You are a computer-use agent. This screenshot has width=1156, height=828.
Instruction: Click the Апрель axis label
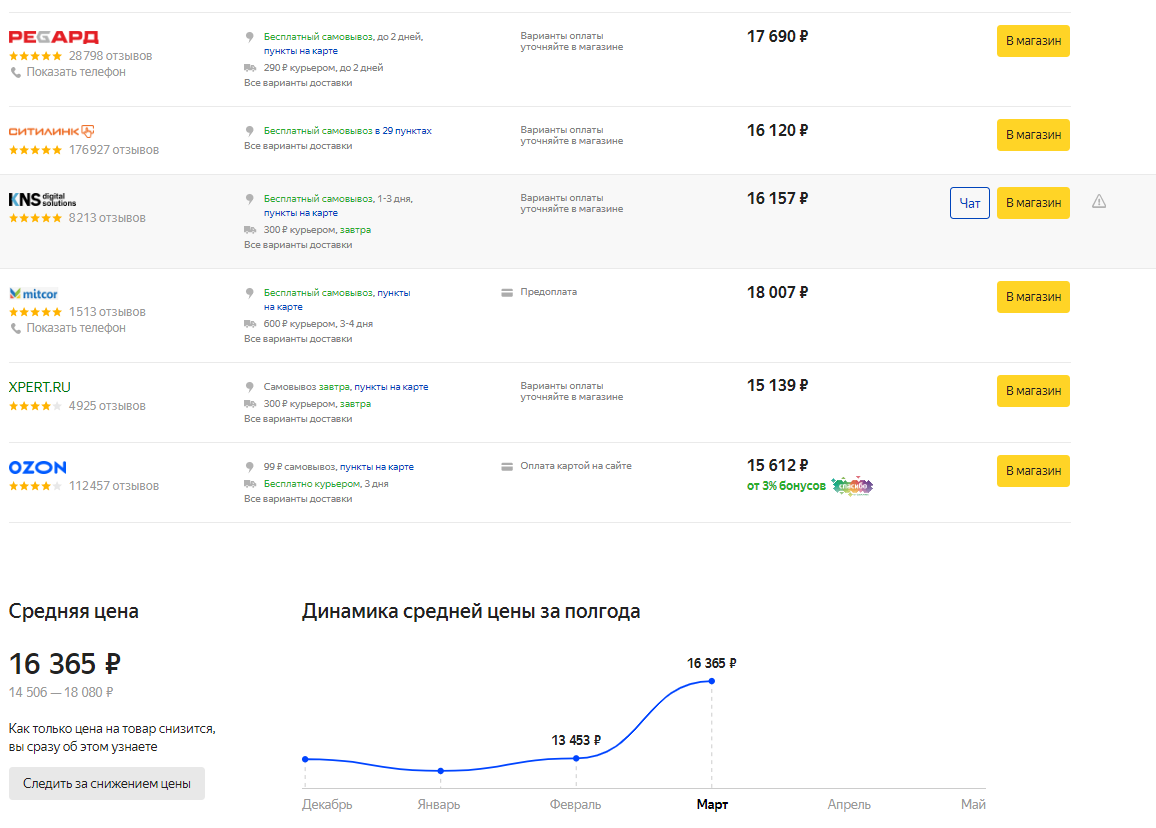849,804
